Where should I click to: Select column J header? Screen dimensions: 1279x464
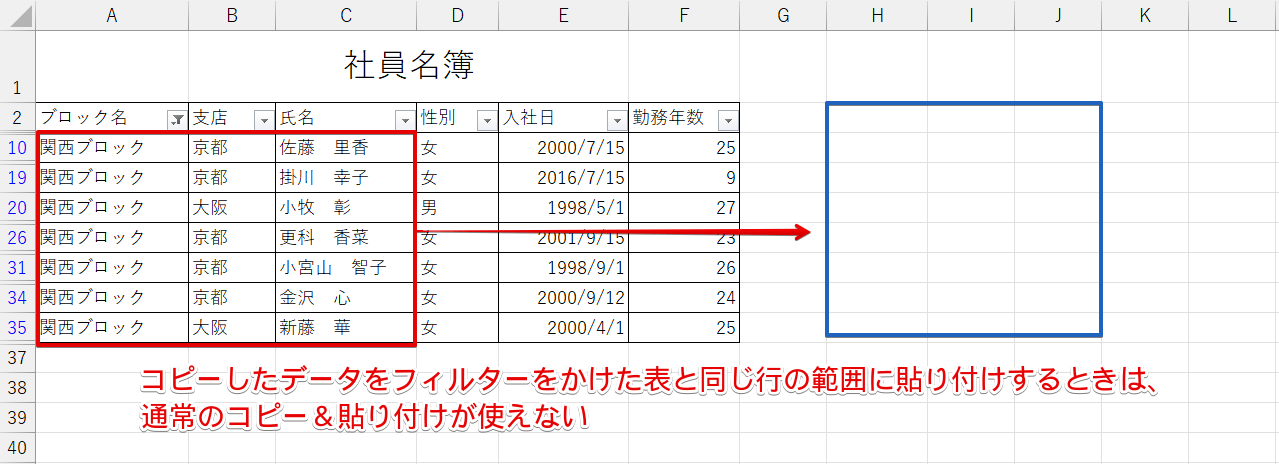(1058, 15)
